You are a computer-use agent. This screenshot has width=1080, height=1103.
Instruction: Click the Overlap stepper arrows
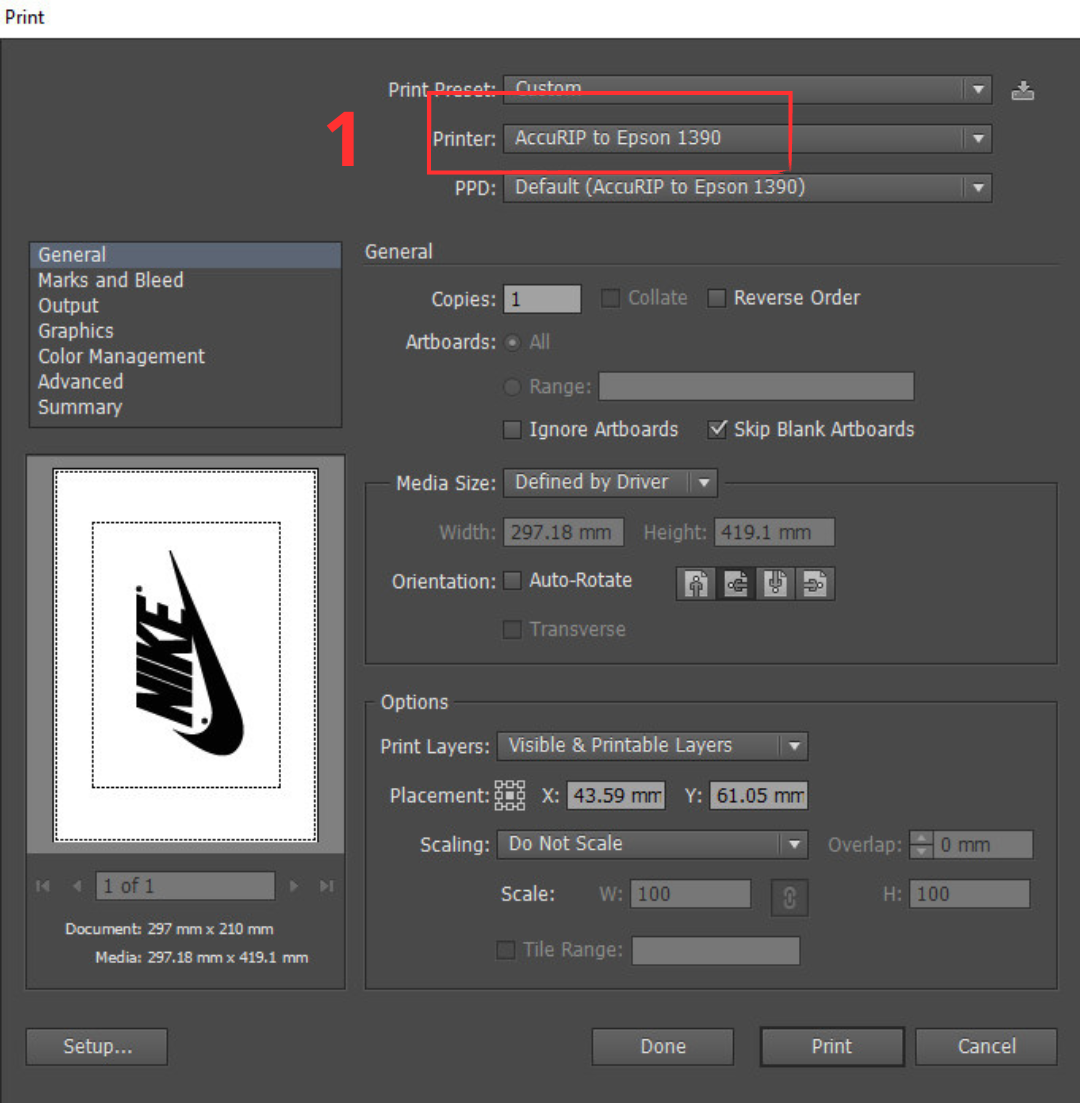(x=921, y=845)
